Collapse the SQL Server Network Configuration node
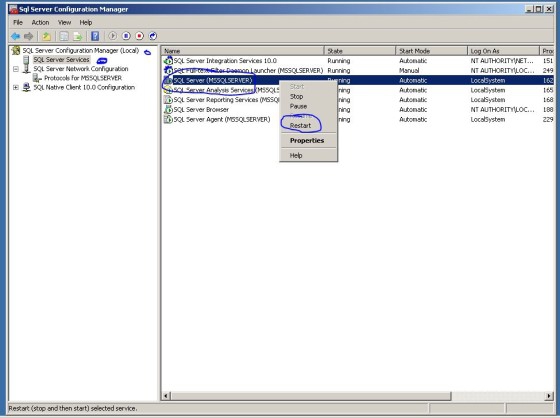 16,69
